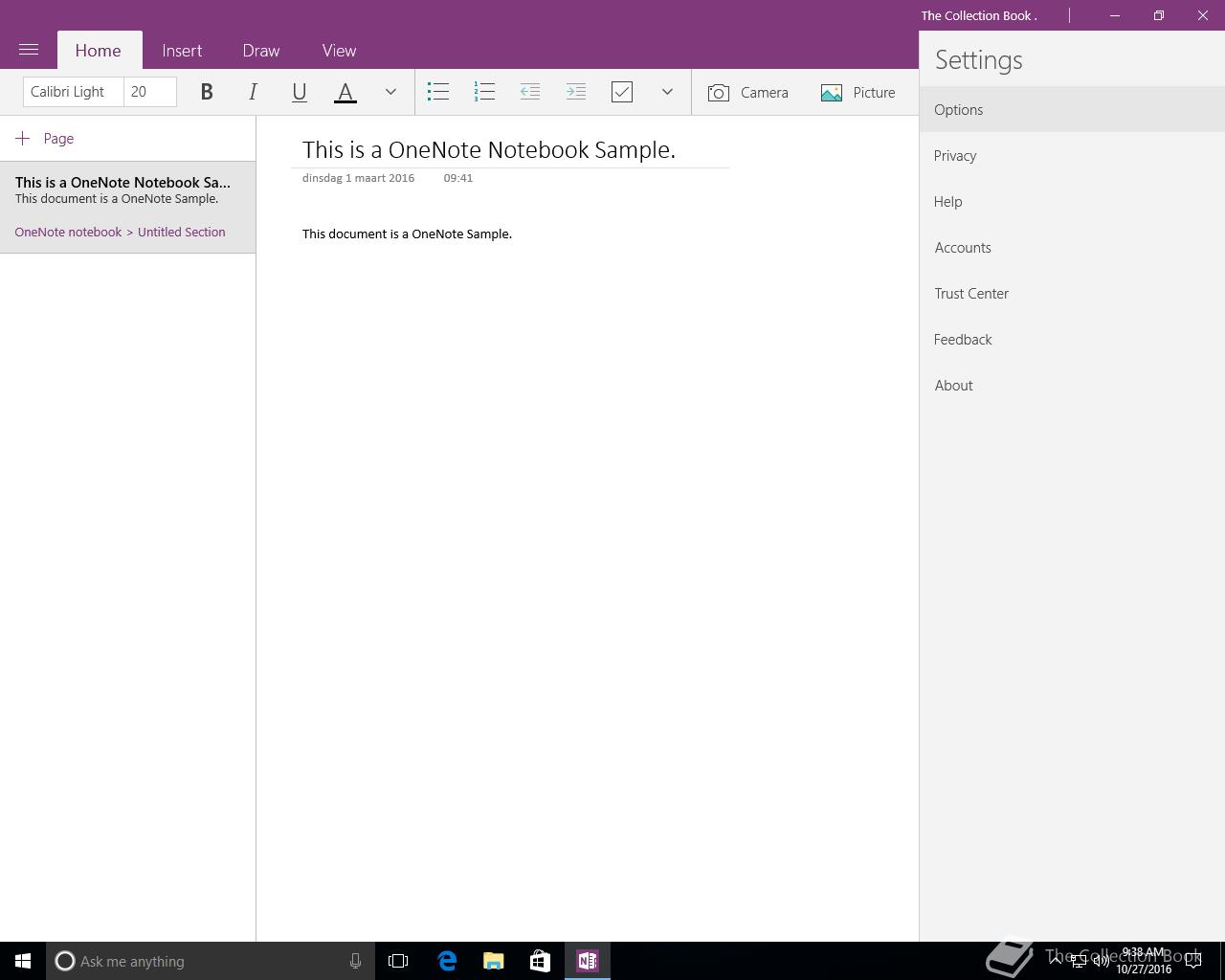Viewport: 1225px width, 980px height.
Task: Open Microsoft Edge from the taskbar
Action: click(447, 961)
